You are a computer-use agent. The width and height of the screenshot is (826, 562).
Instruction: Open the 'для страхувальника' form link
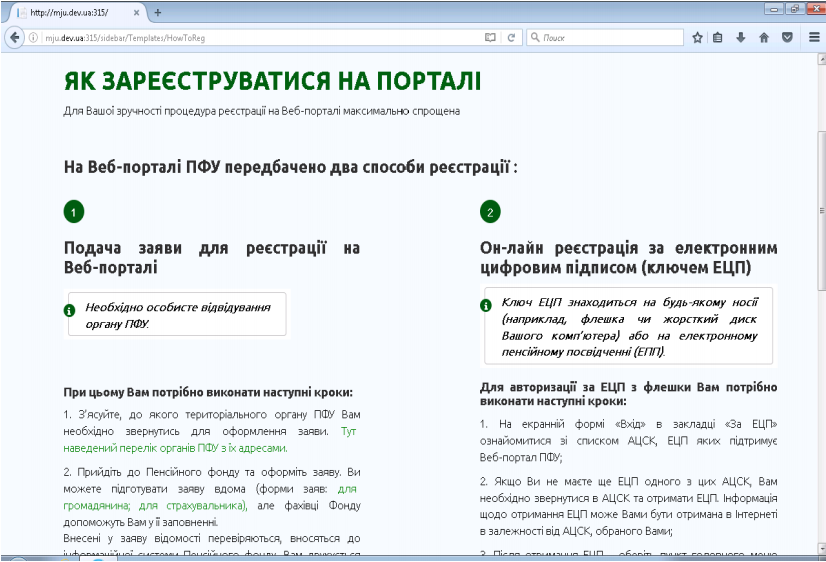coord(193,506)
